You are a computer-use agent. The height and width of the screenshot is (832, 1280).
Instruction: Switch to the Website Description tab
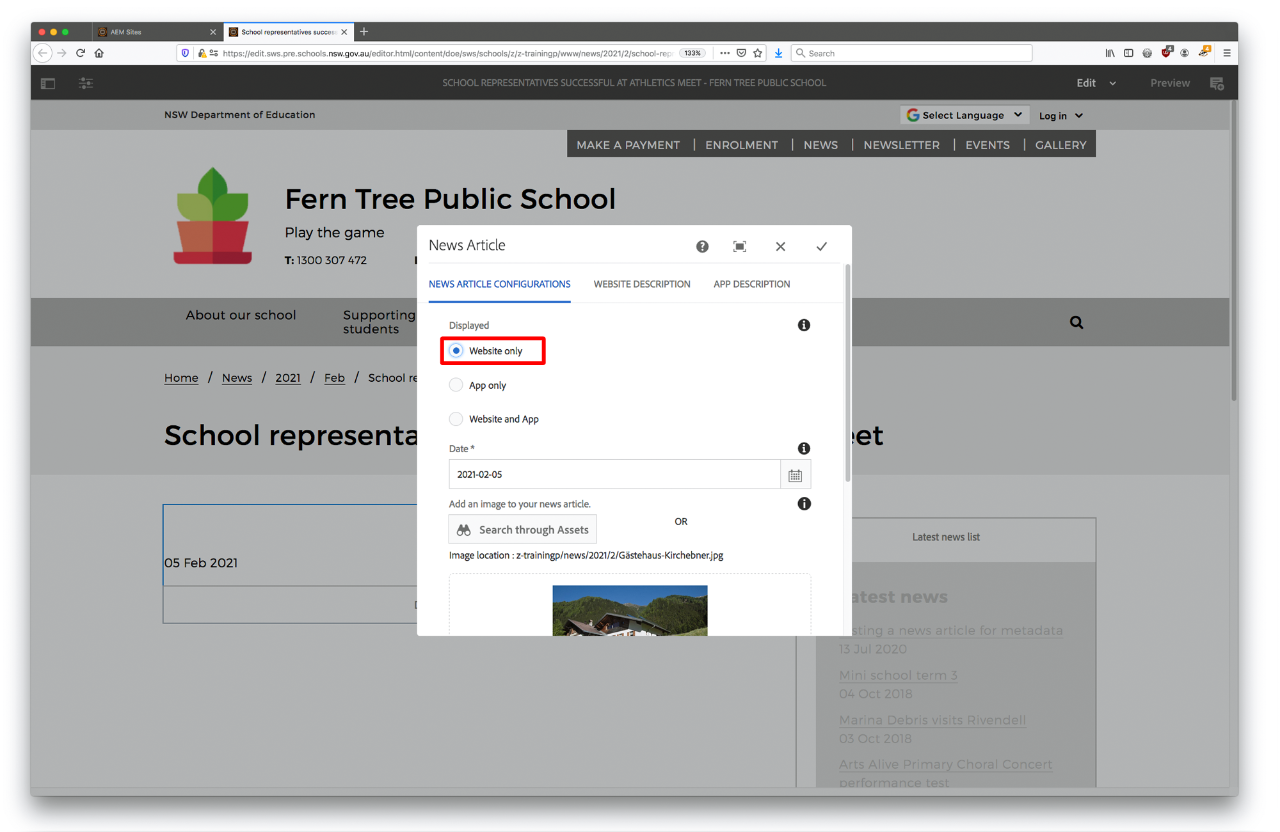coord(642,284)
